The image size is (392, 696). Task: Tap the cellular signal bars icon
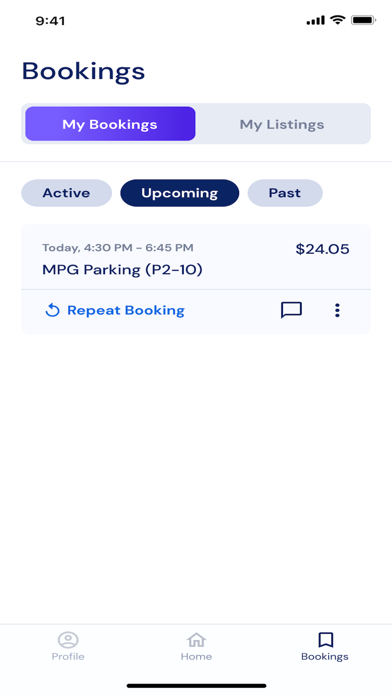[x=316, y=20]
